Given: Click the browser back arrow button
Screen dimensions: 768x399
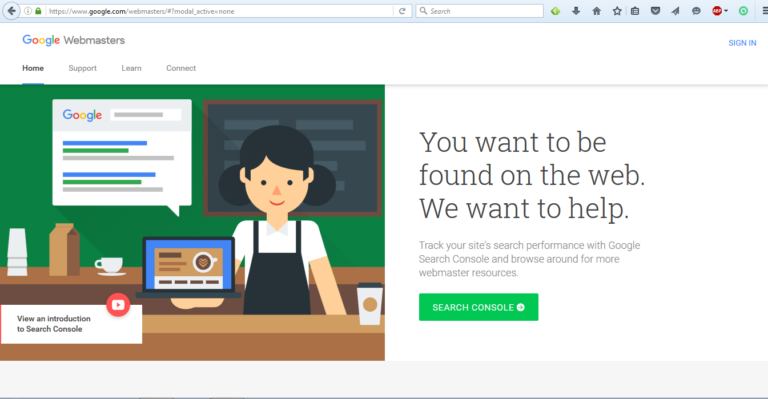Looking at the screenshot, I should pyautogui.click(x=11, y=11).
